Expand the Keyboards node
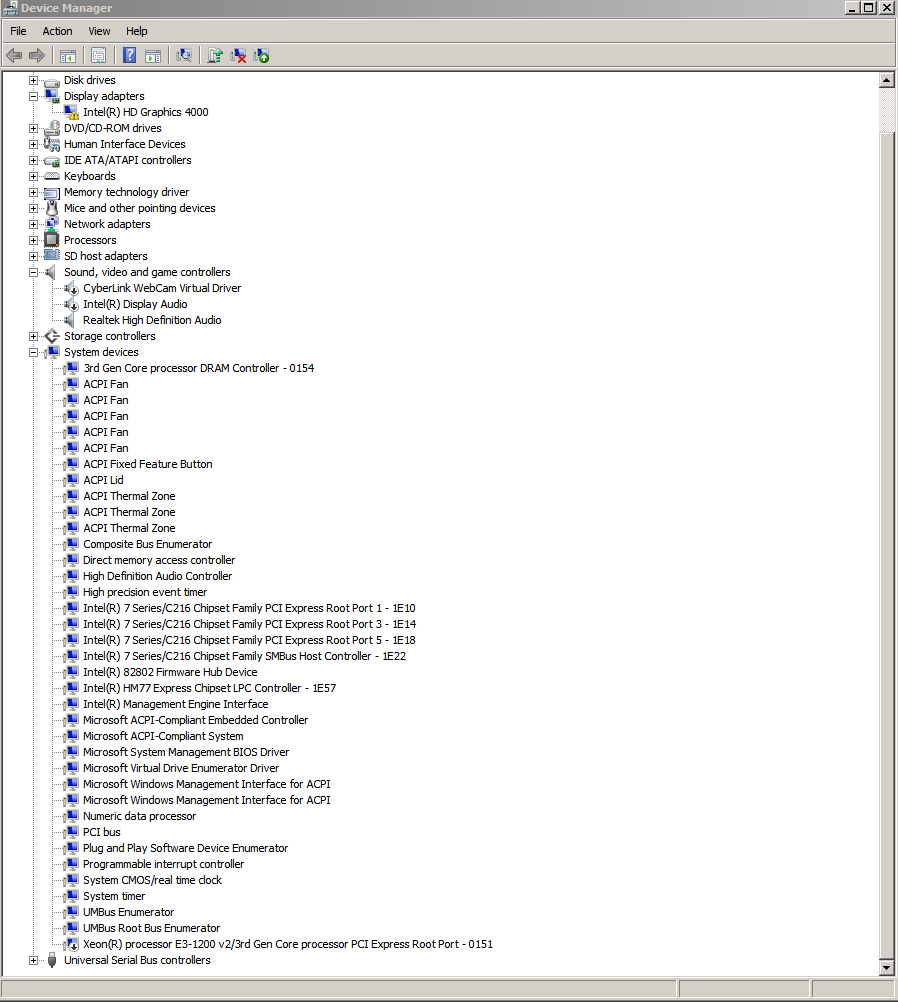Viewport: 898px width, 1002px height. click(x=33, y=176)
